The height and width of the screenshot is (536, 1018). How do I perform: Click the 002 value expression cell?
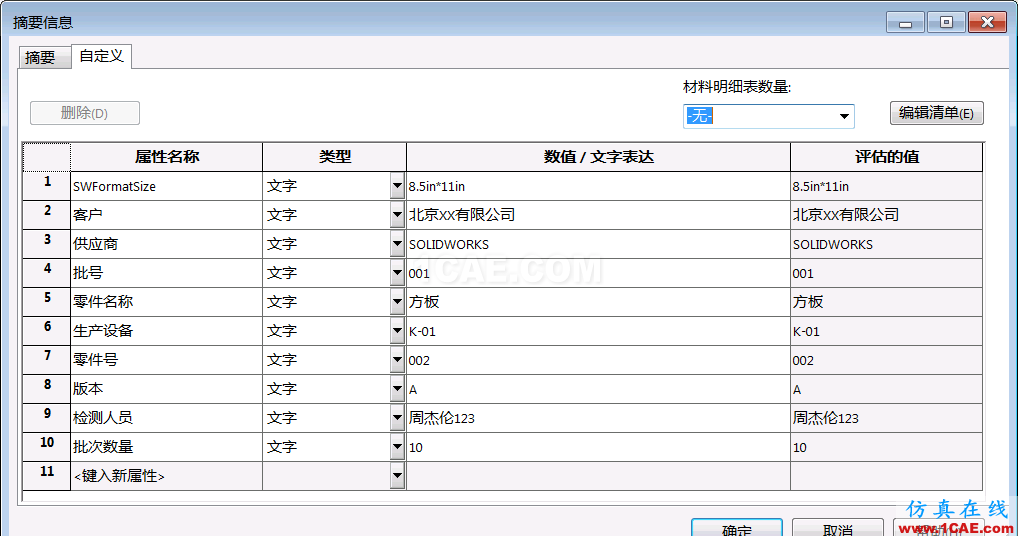[598, 360]
